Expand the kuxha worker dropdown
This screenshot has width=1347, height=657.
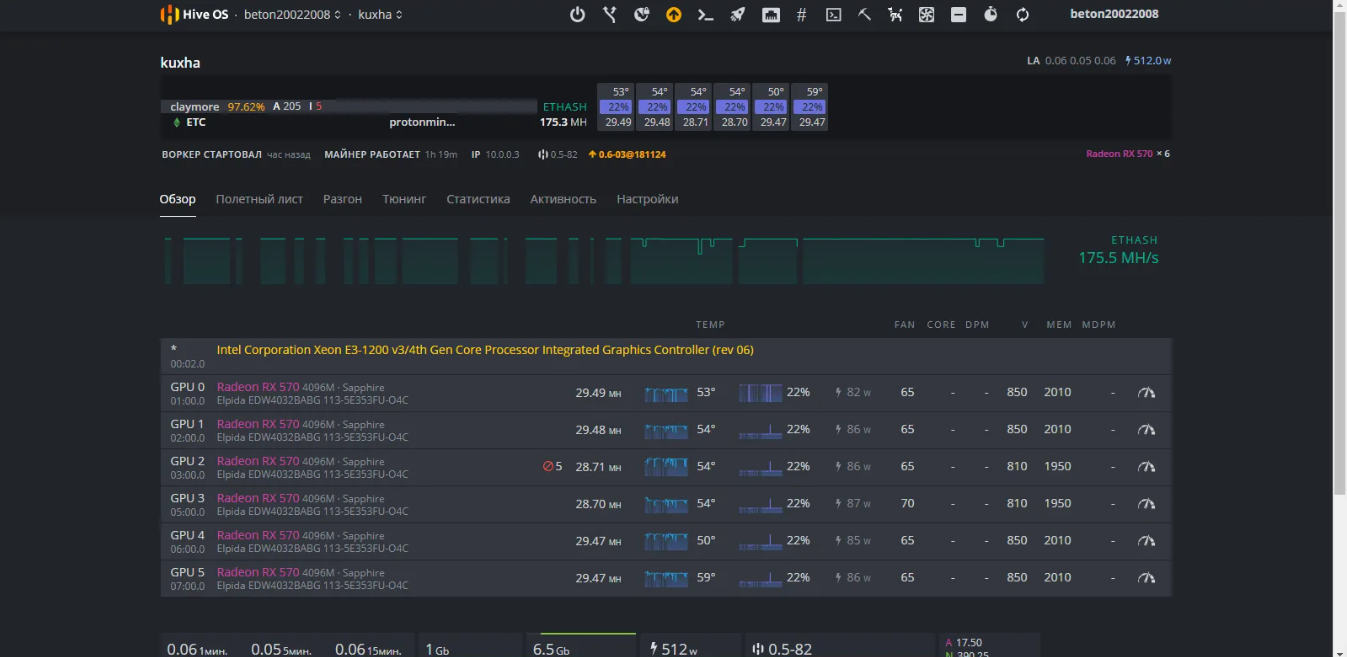381,15
